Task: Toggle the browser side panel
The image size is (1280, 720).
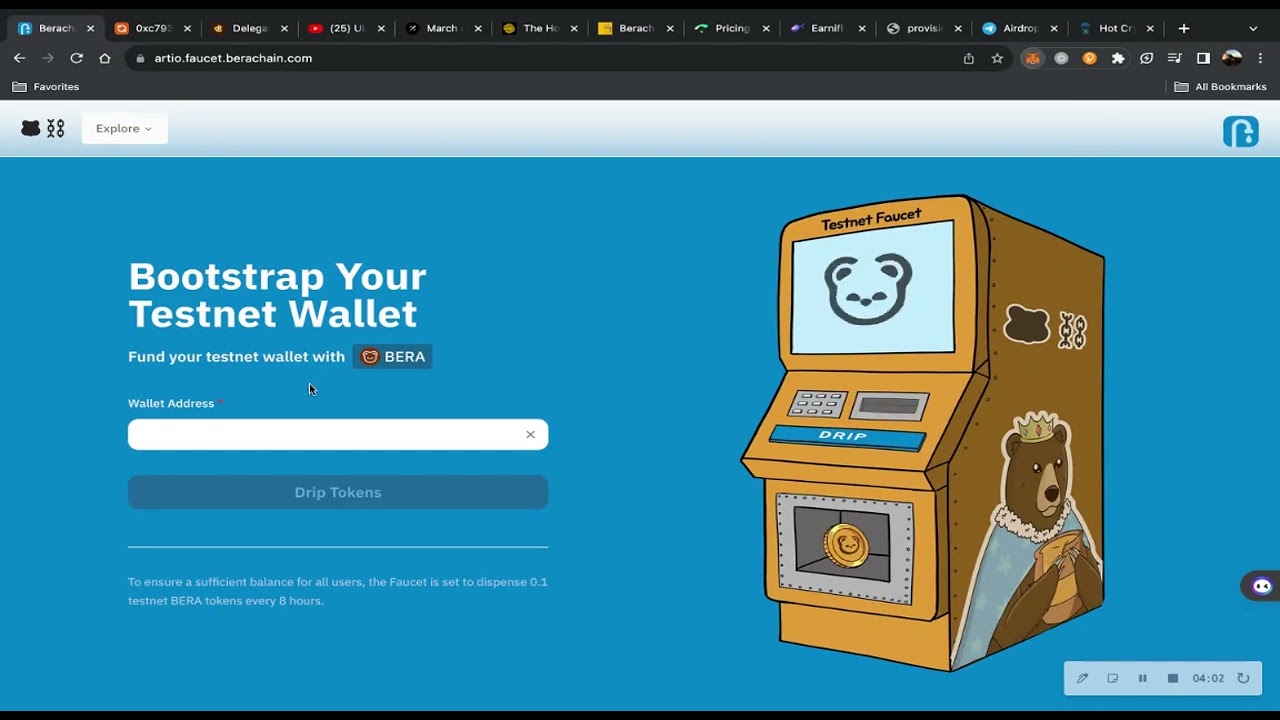Action: (x=1203, y=58)
